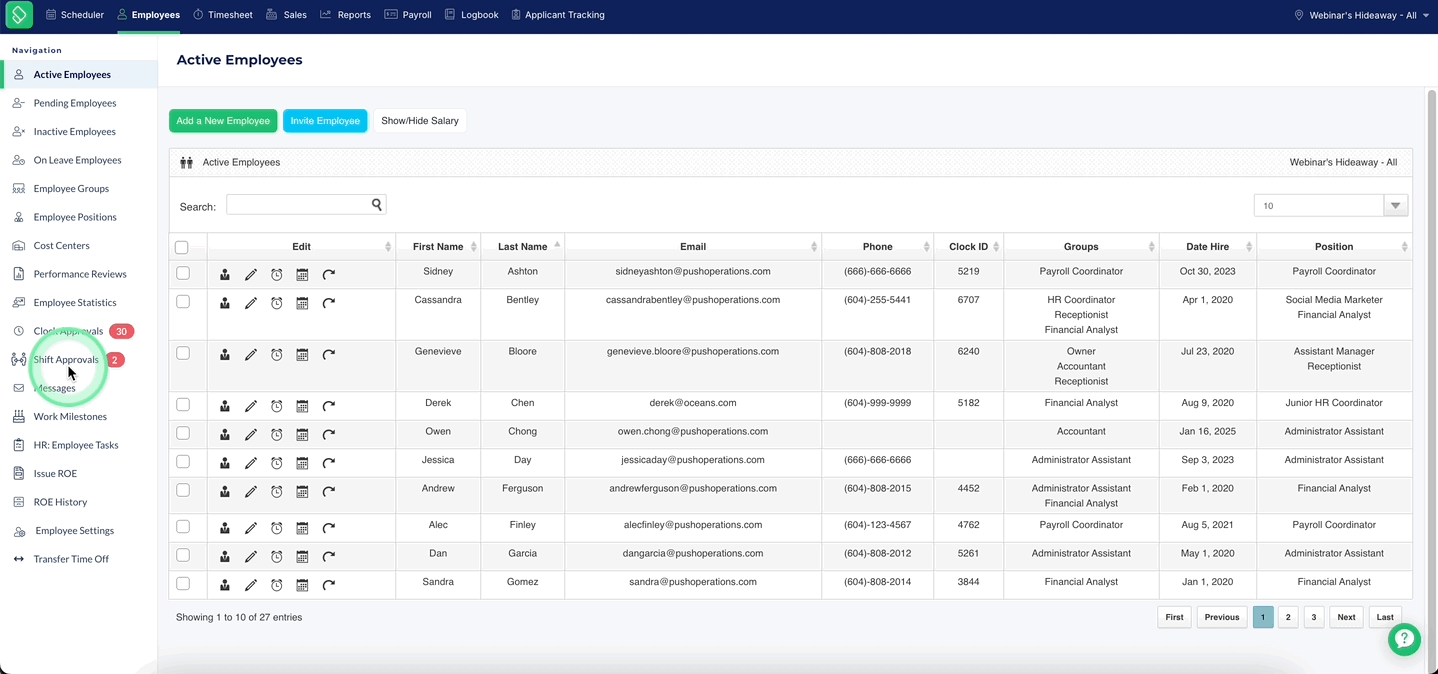This screenshot has width=1438, height=674.
Task: Check the box for Alec Finley
Action: tap(183, 526)
